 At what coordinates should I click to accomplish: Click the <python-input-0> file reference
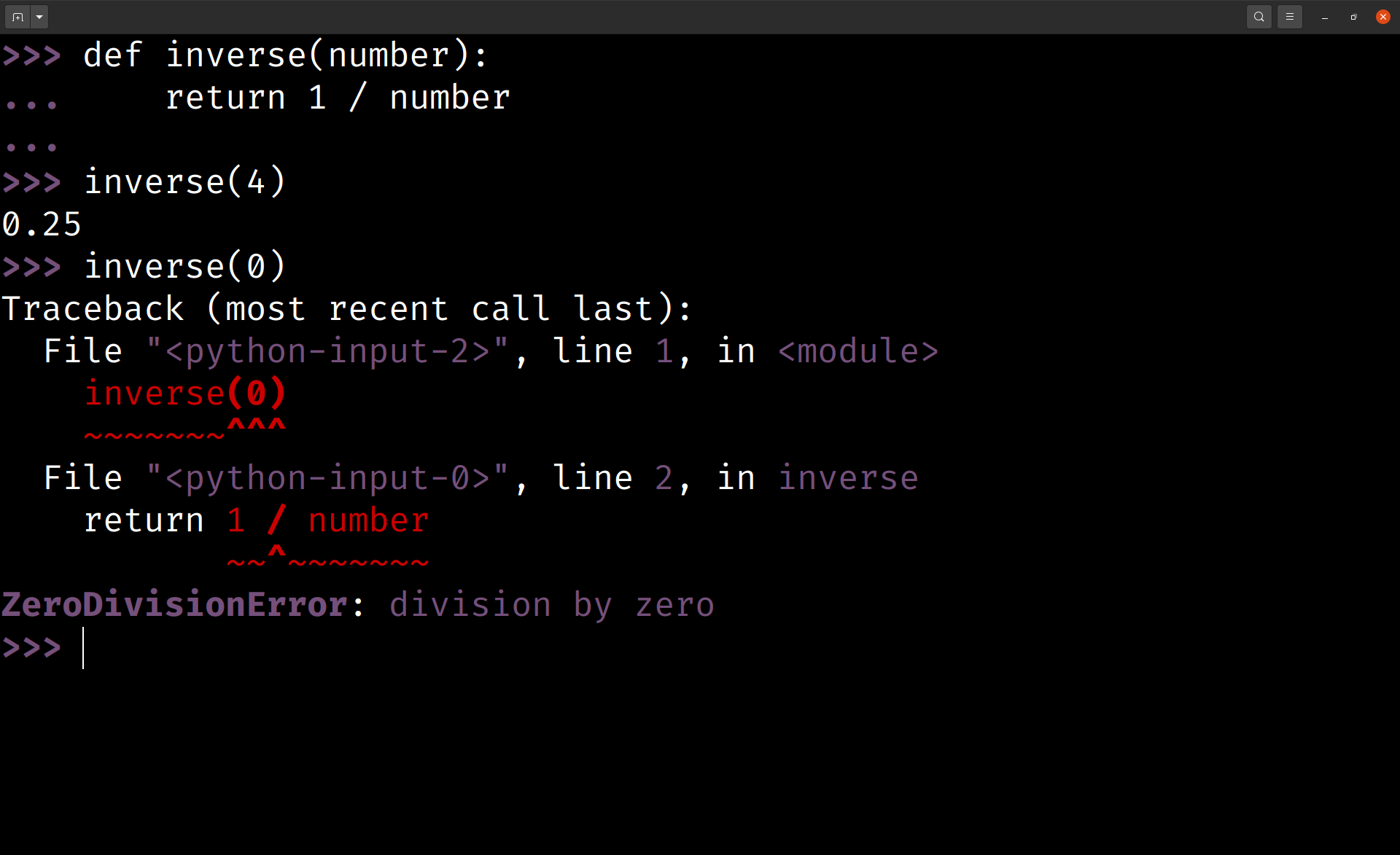(327, 477)
